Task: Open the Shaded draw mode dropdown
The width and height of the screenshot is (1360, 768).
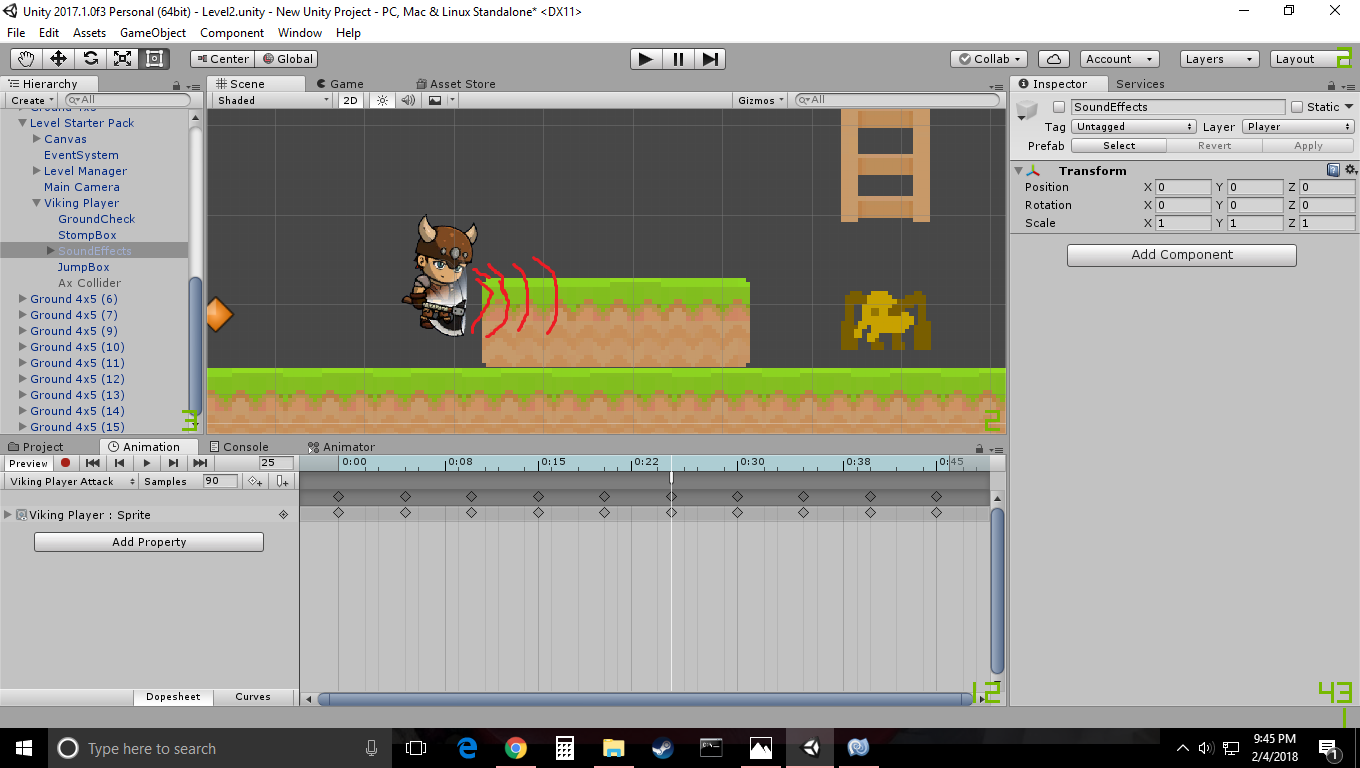Action: (x=272, y=100)
